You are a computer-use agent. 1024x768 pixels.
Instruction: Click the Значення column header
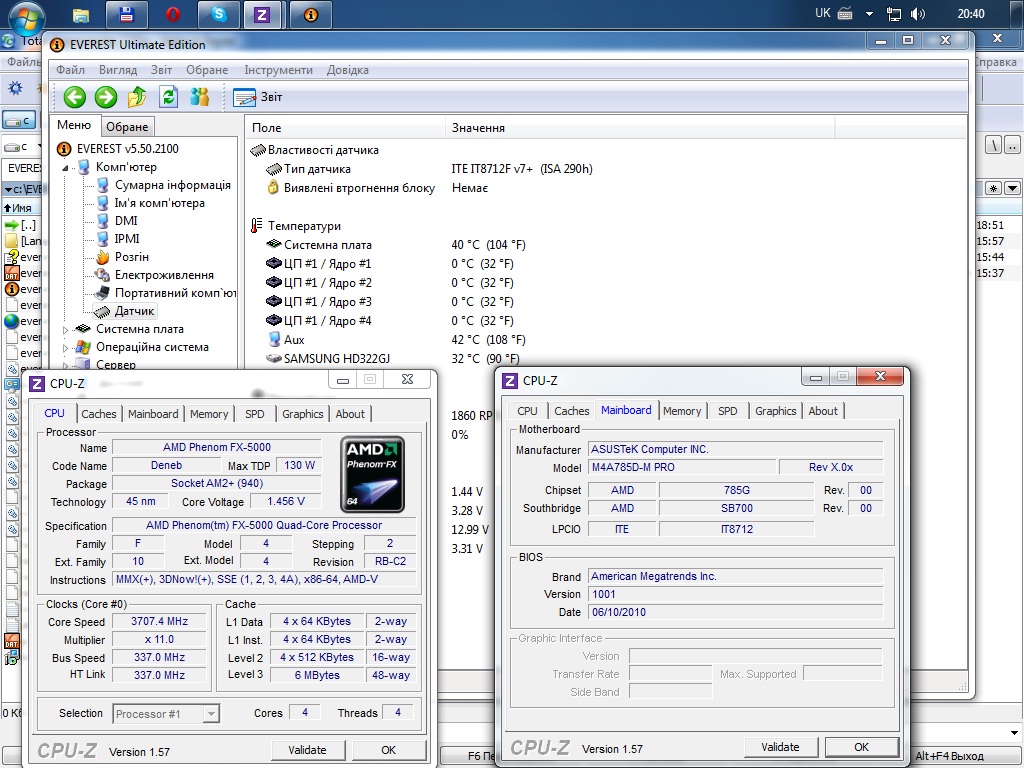point(640,128)
